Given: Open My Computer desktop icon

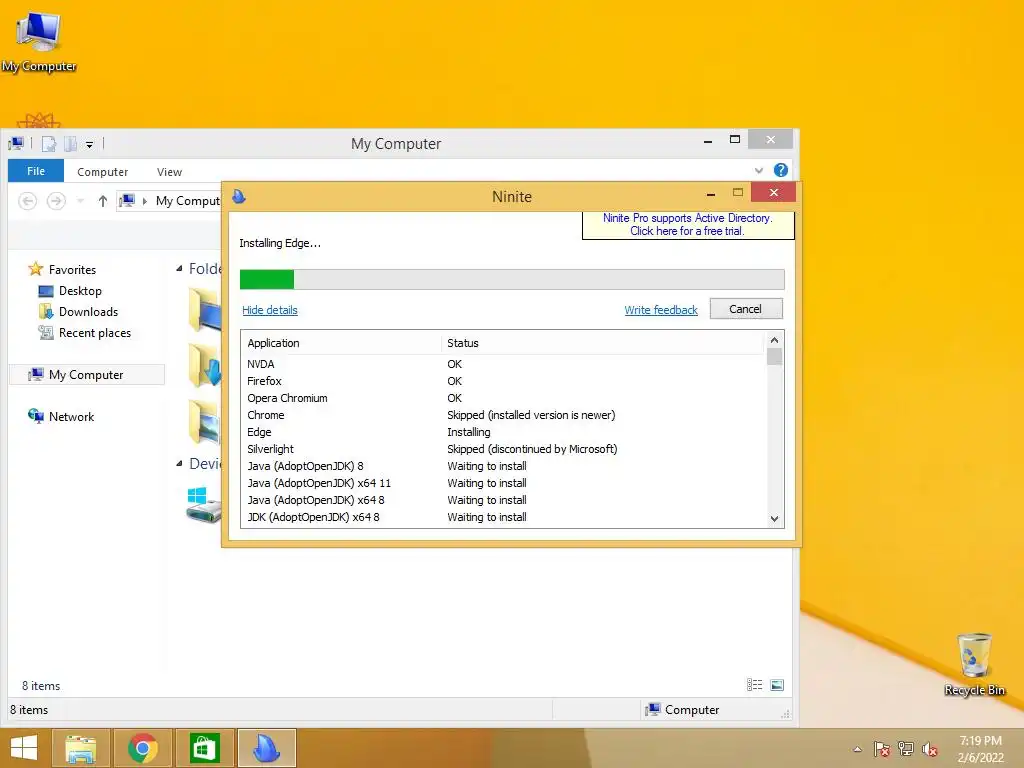Looking at the screenshot, I should tap(39, 41).
